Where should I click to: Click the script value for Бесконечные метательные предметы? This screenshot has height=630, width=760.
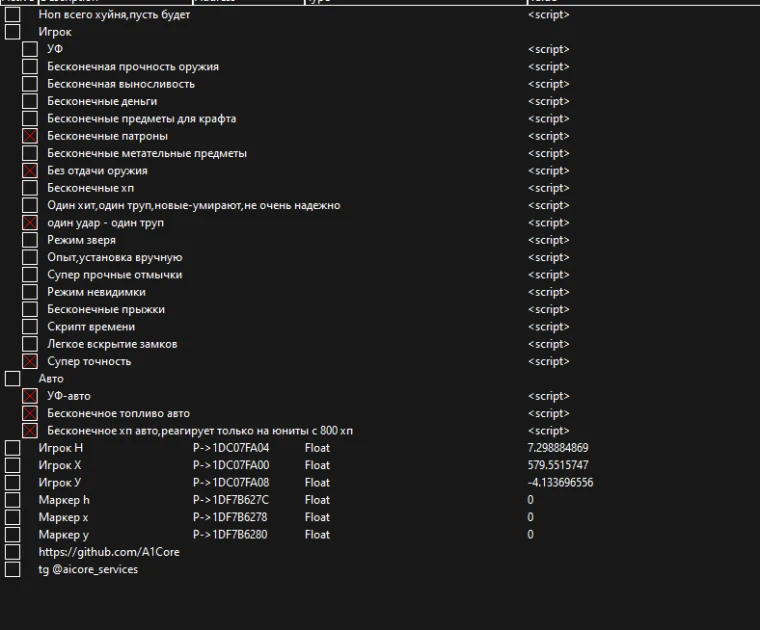(548, 153)
